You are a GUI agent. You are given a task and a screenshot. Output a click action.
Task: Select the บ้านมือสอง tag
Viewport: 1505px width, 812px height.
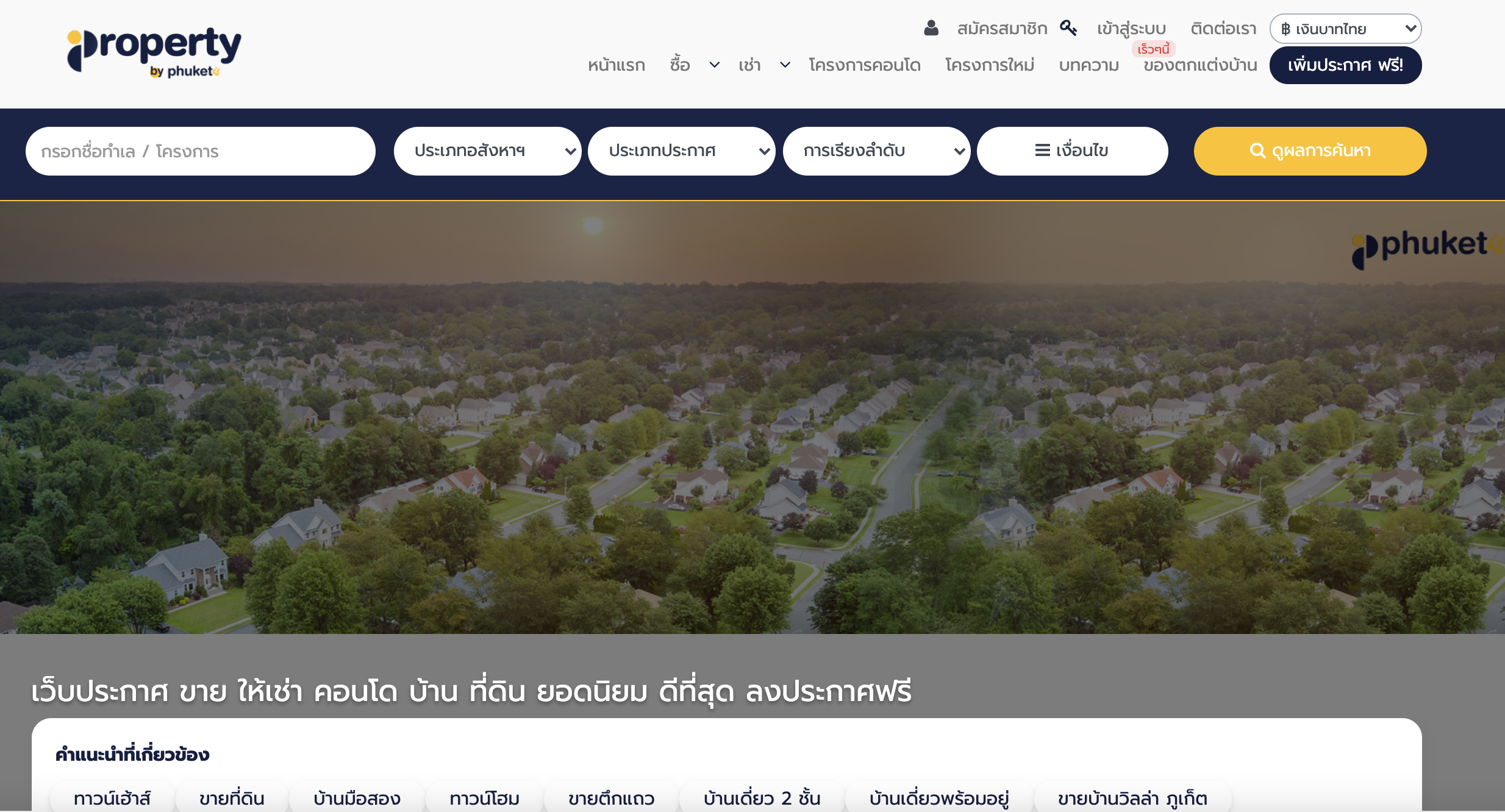pos(357,797)
